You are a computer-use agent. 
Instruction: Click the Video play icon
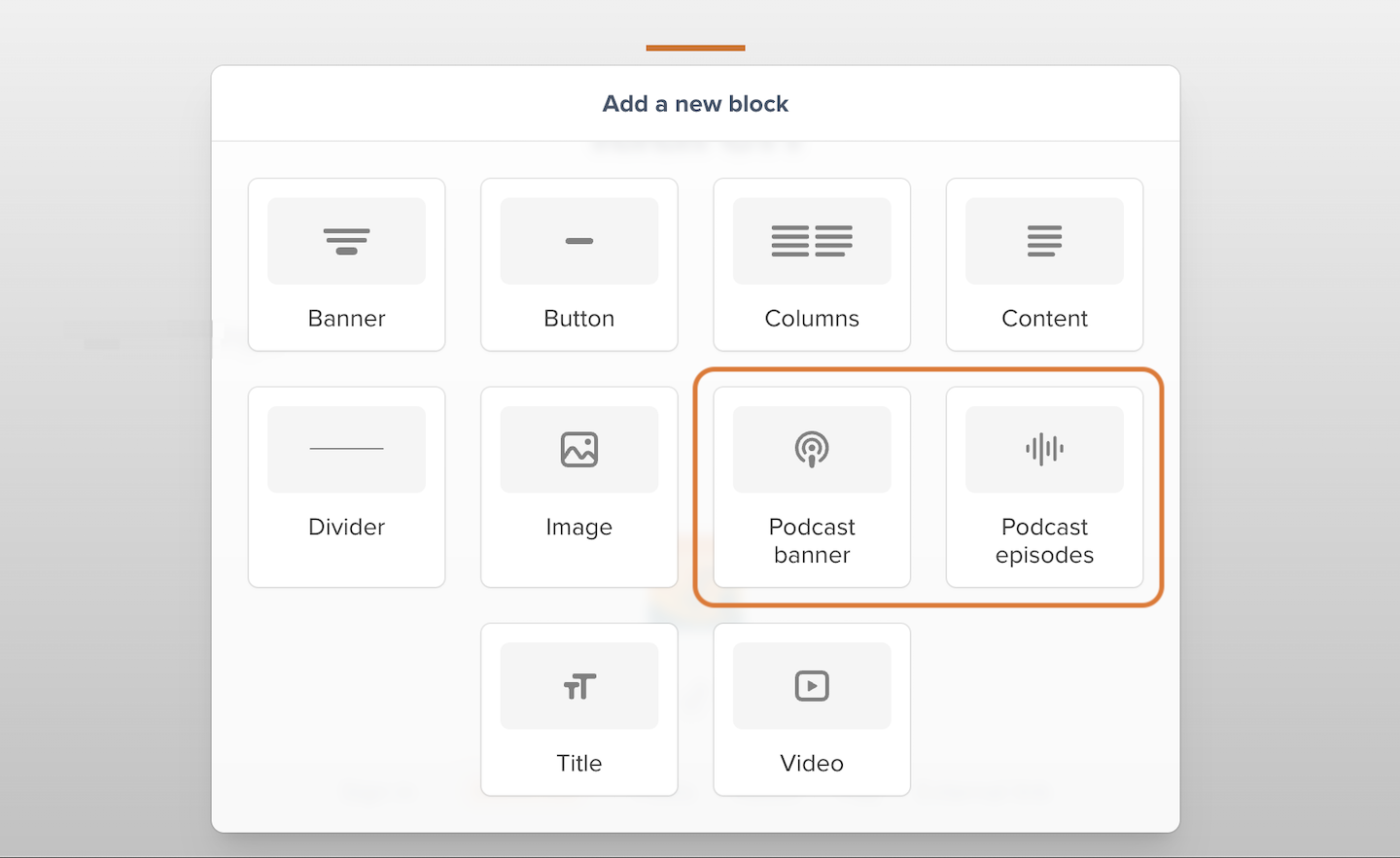(812, 685)
